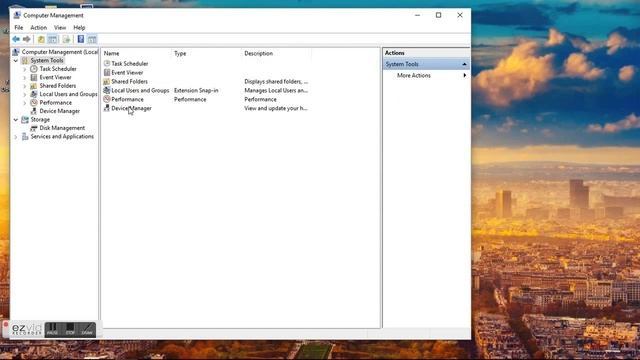Screen dimensions: 640x360
Task: Select Storage in the console tree
Action: [x=40, y=120]
